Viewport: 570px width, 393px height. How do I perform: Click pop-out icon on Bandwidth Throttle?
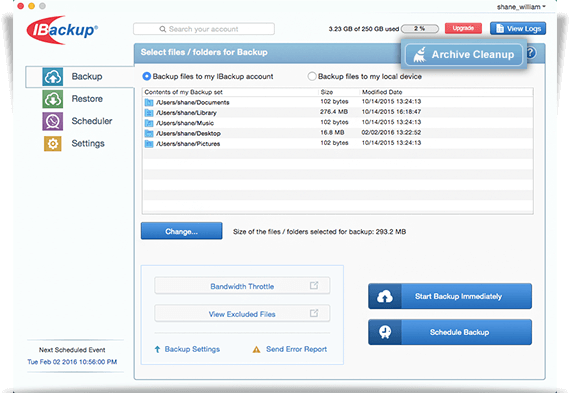[314, 285]
